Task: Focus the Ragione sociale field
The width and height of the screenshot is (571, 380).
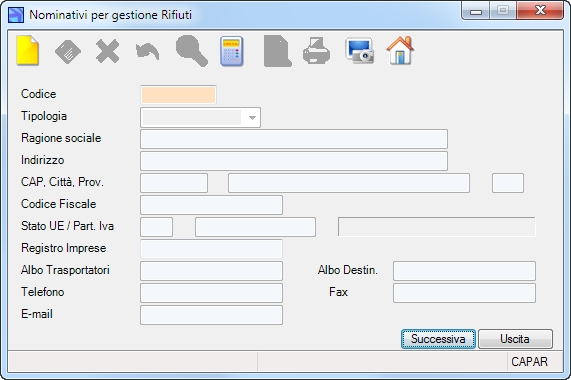Action: 294,139
